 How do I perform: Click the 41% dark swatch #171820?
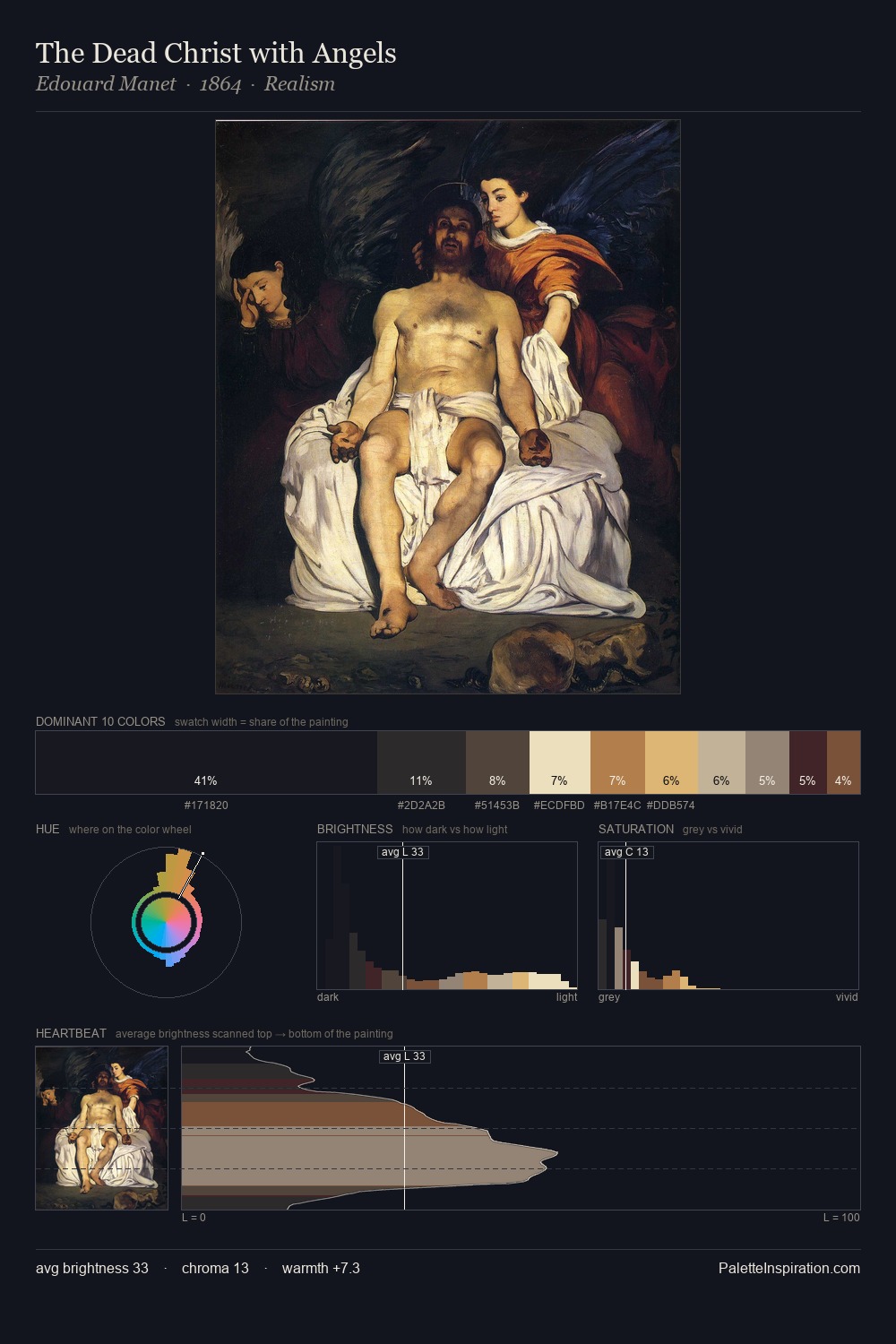tap(206, 762)
